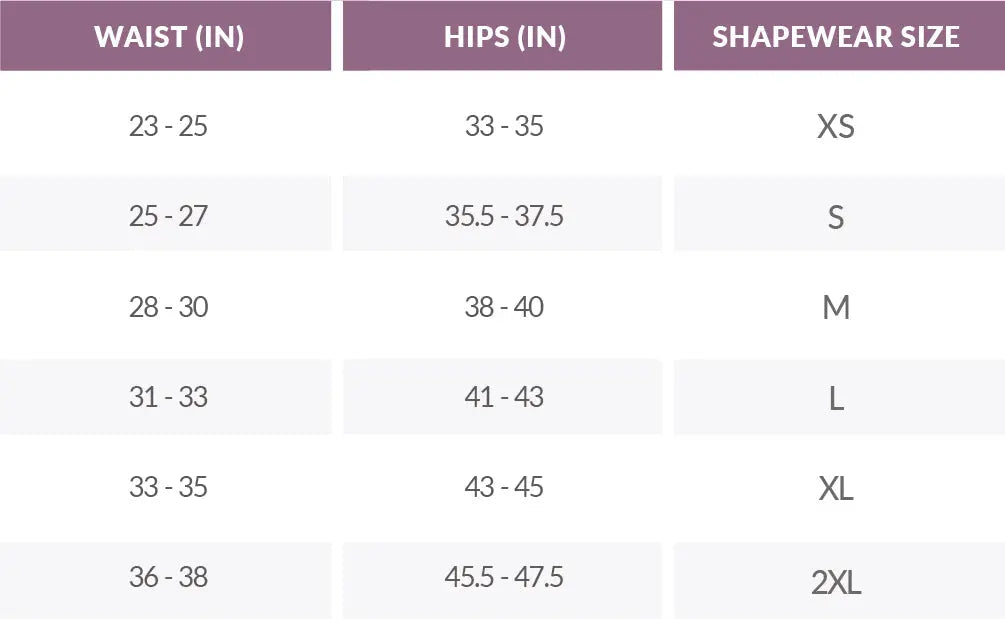
Task: Select waist measurement 31 - 33
Action: coord(168,397)
